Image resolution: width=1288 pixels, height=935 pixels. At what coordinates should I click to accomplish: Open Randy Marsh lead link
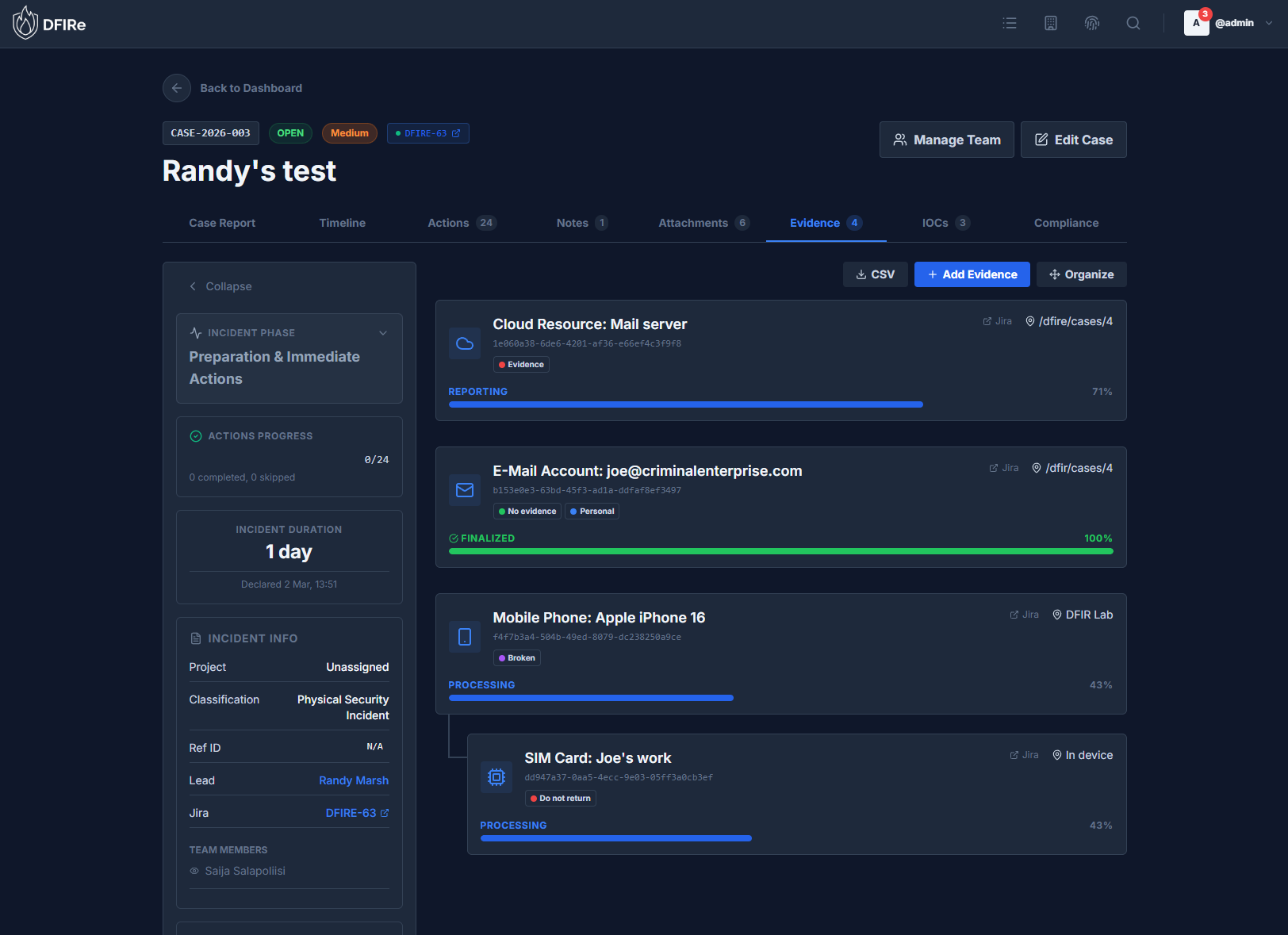coord(354,780)
